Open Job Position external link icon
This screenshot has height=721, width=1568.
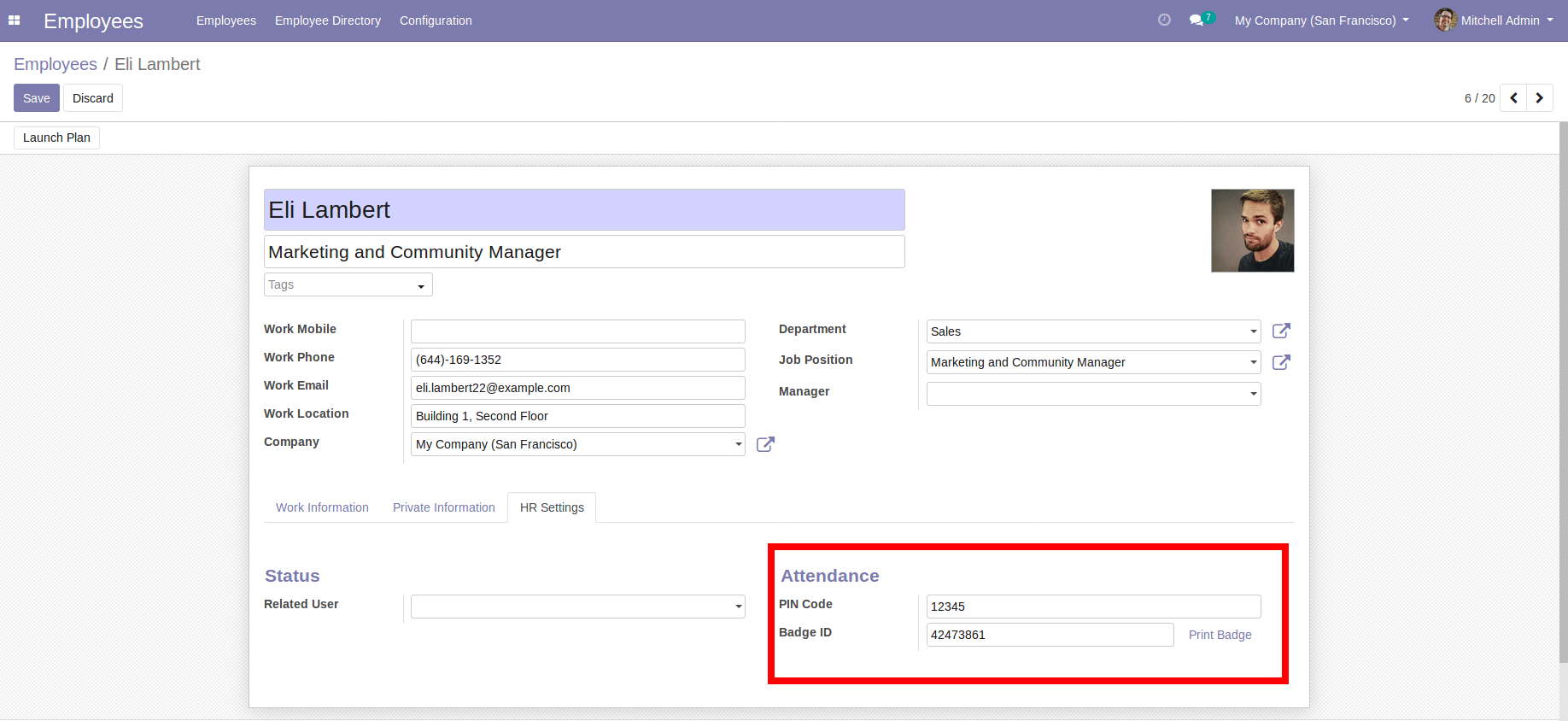[x=1281, y=362]
